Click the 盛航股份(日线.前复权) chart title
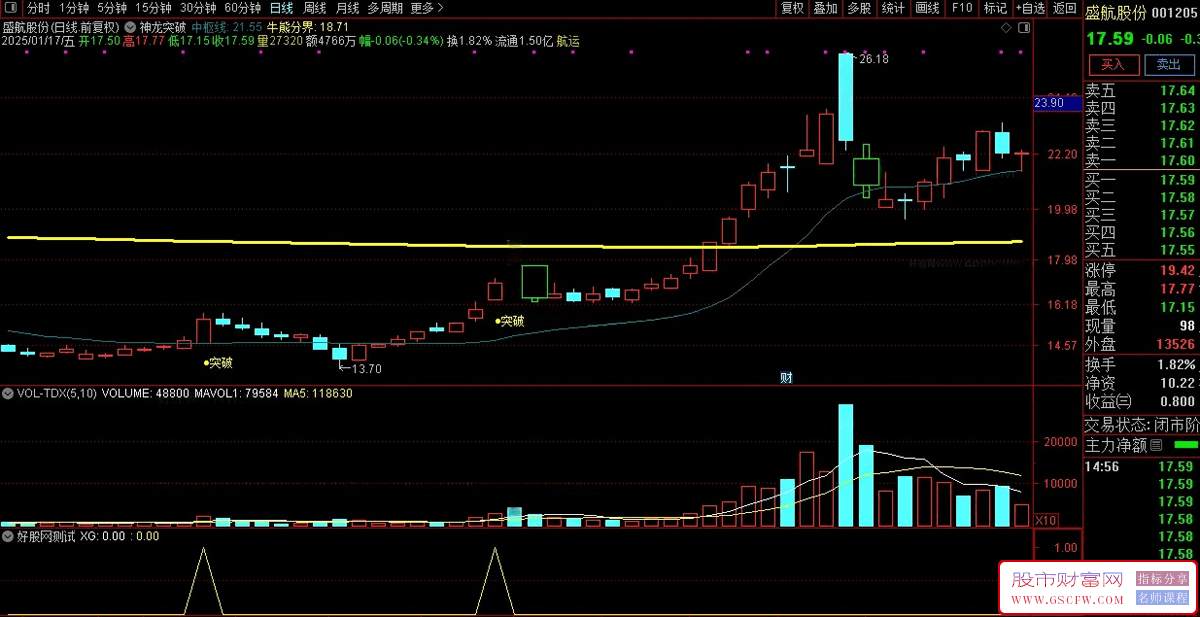Image resolution: width=1200 pixels, height=617 pixels. coord(61,27)
